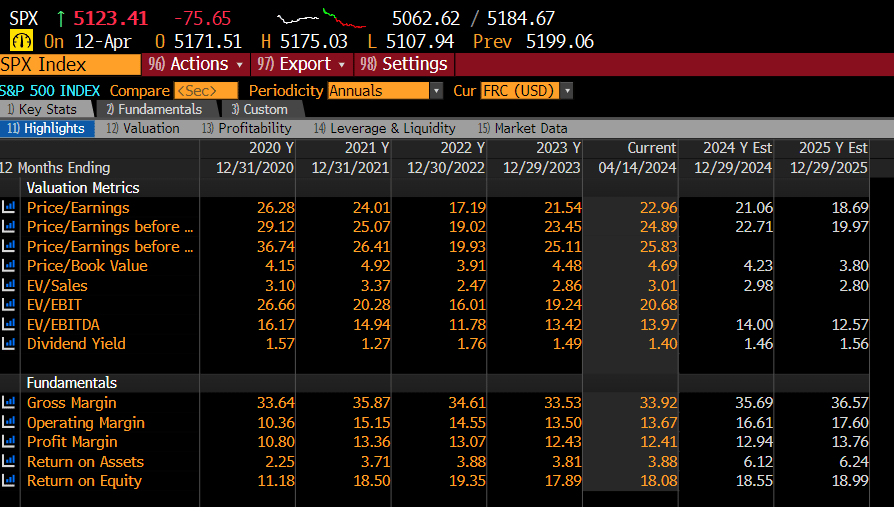Click the yellow clock icon beside On 12-Apr
This screenshot has height=507, width=894.
pyautogui.click(x=22, y=42)
